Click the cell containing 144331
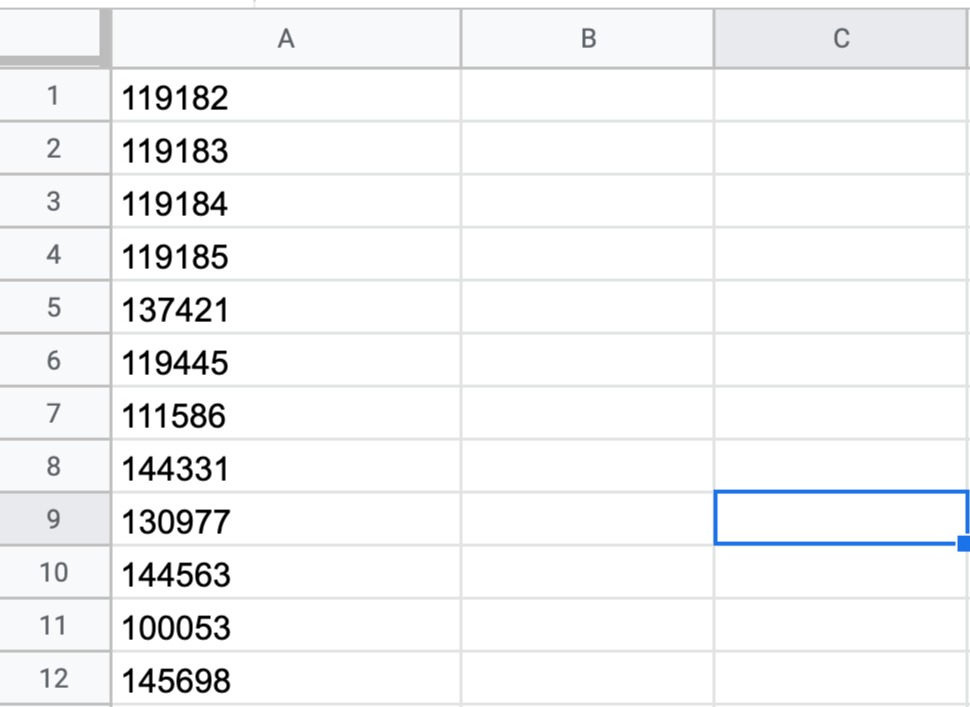Image resolution: width=970 pixels, height=707 pixels. pyautogui.click(x=286, y=468)
